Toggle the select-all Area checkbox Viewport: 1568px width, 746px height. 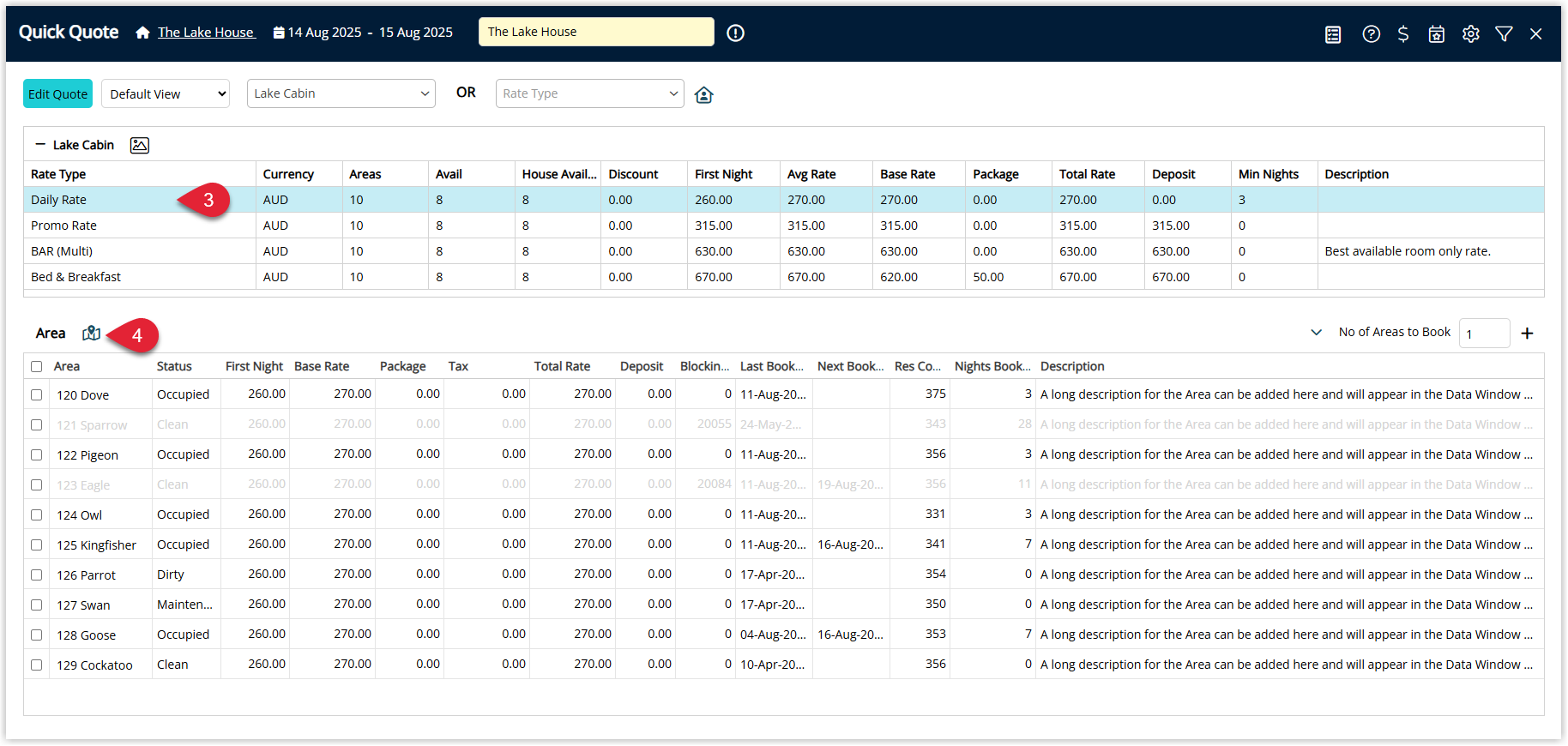pyautogui.click(x=36, y=366)
